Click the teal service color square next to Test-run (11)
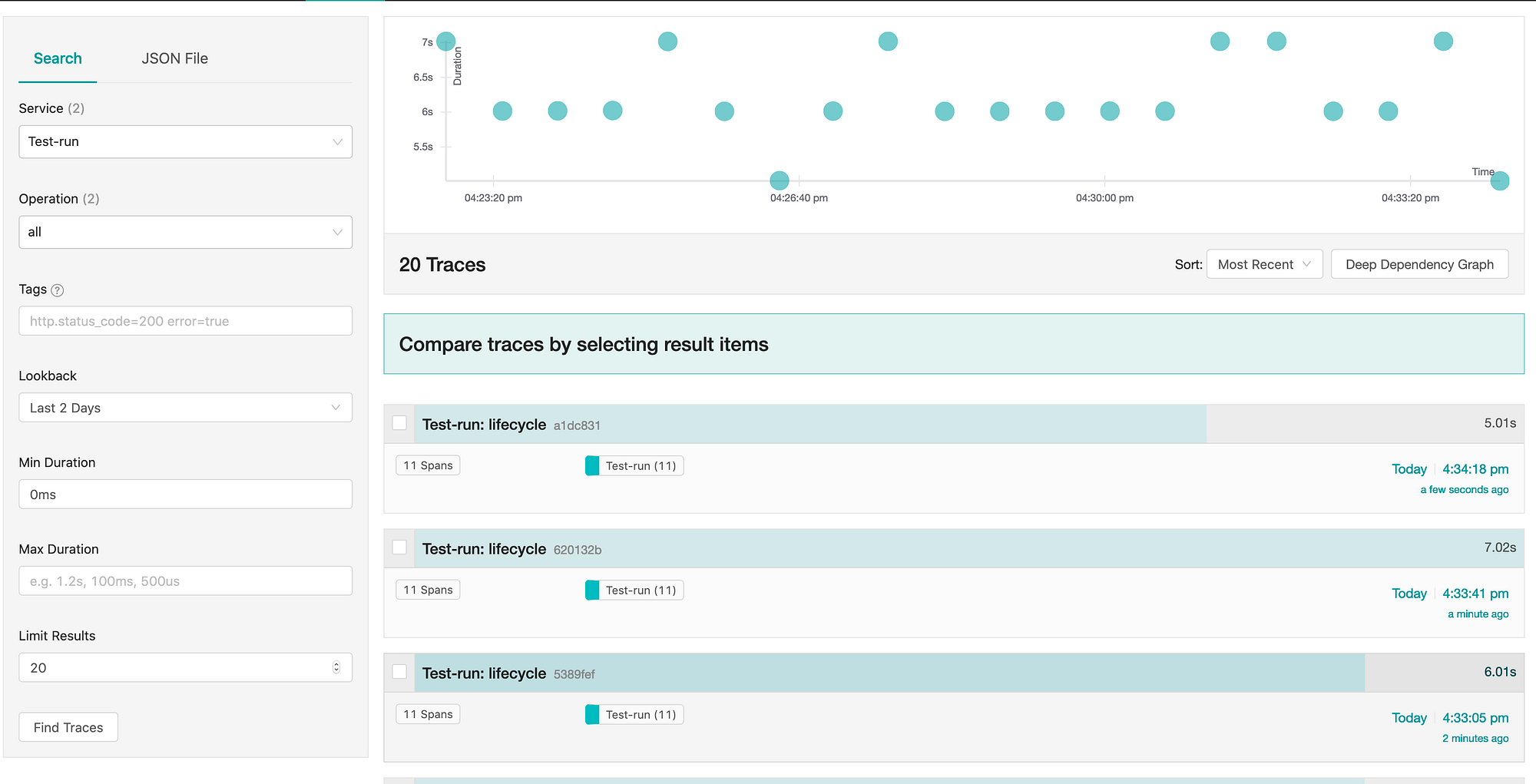Viewport: 1536px width, 784px height. 592,465
